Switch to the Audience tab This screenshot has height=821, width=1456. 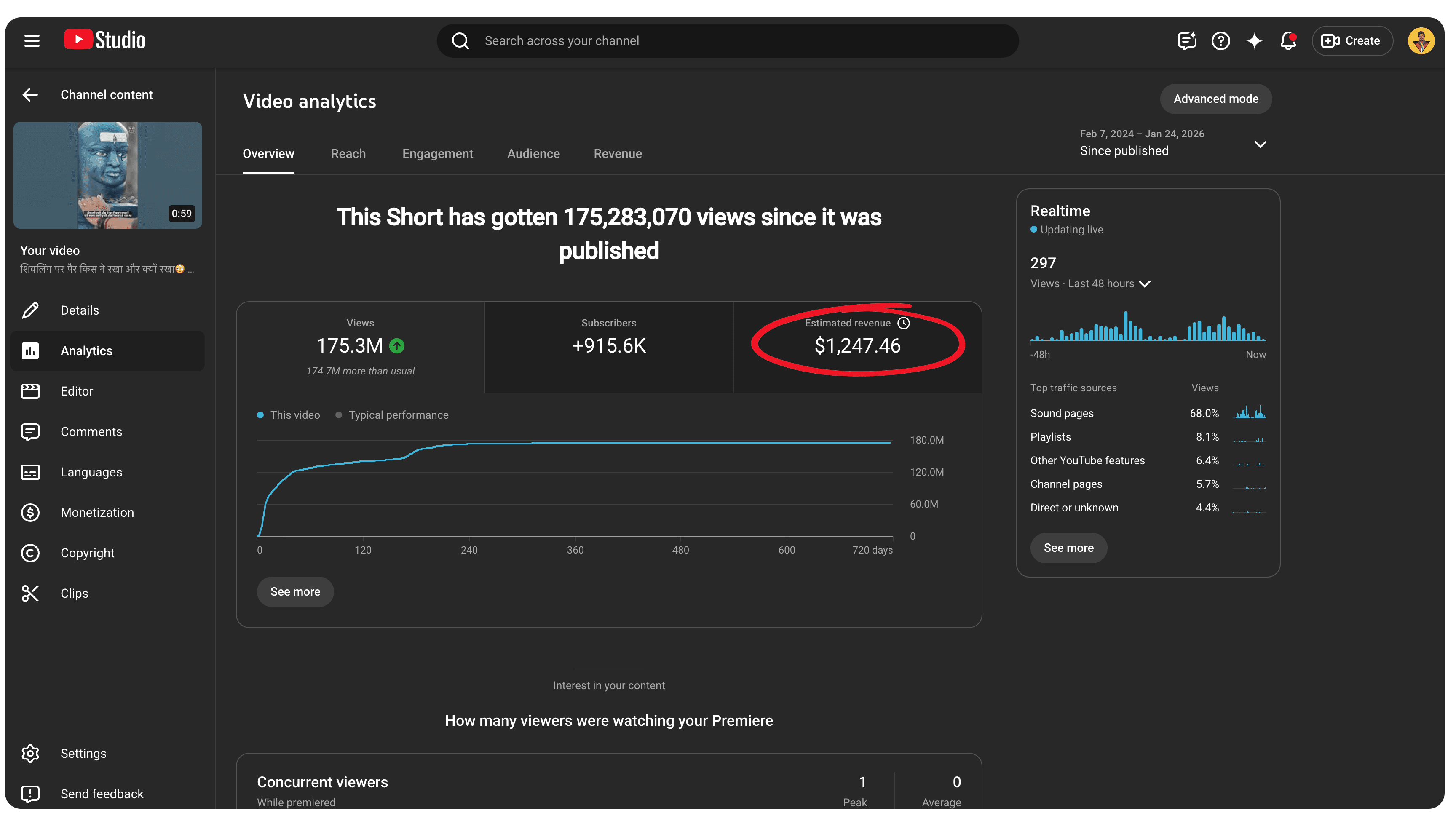(533, 154)
